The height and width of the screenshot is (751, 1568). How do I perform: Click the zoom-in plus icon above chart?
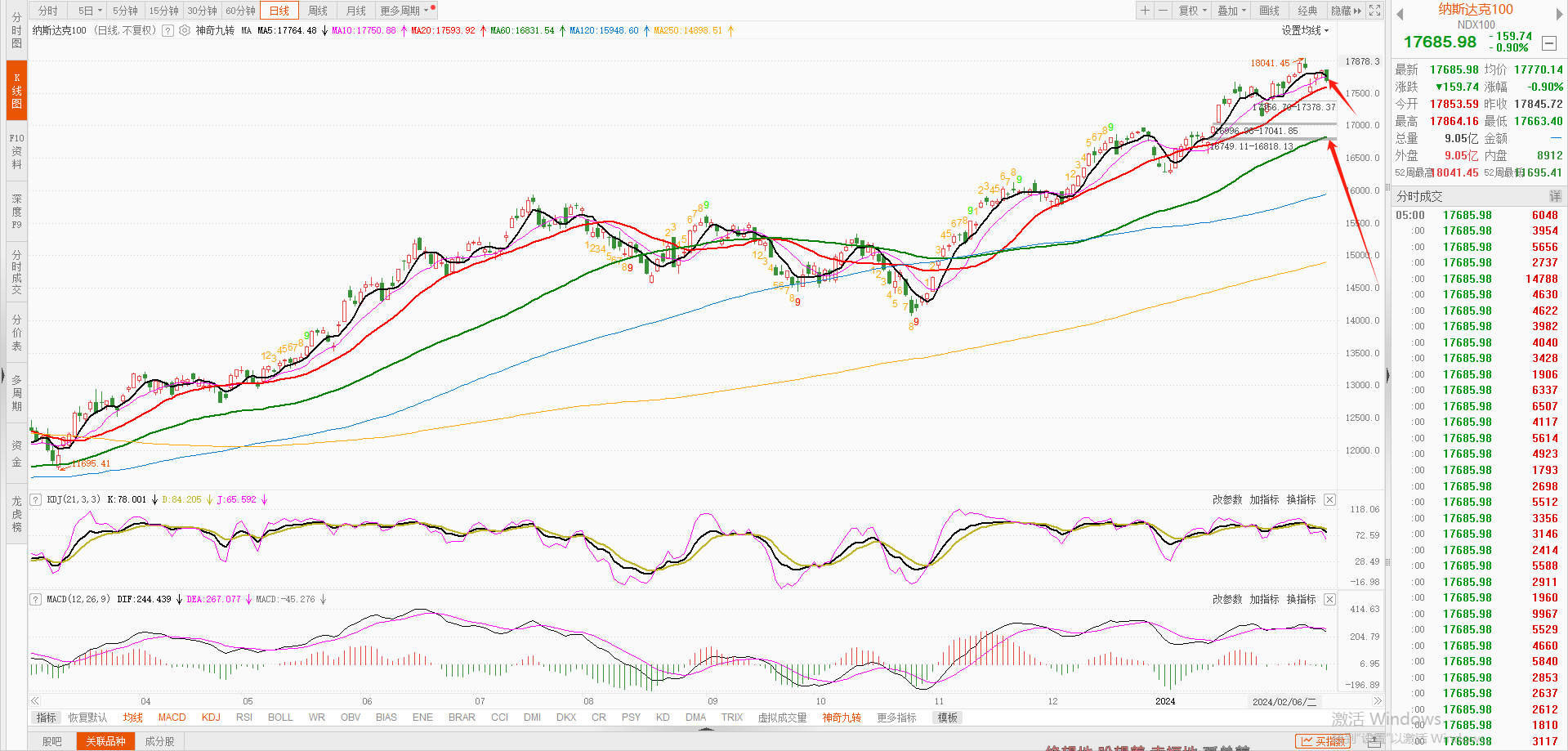[x=1145, y=11]
